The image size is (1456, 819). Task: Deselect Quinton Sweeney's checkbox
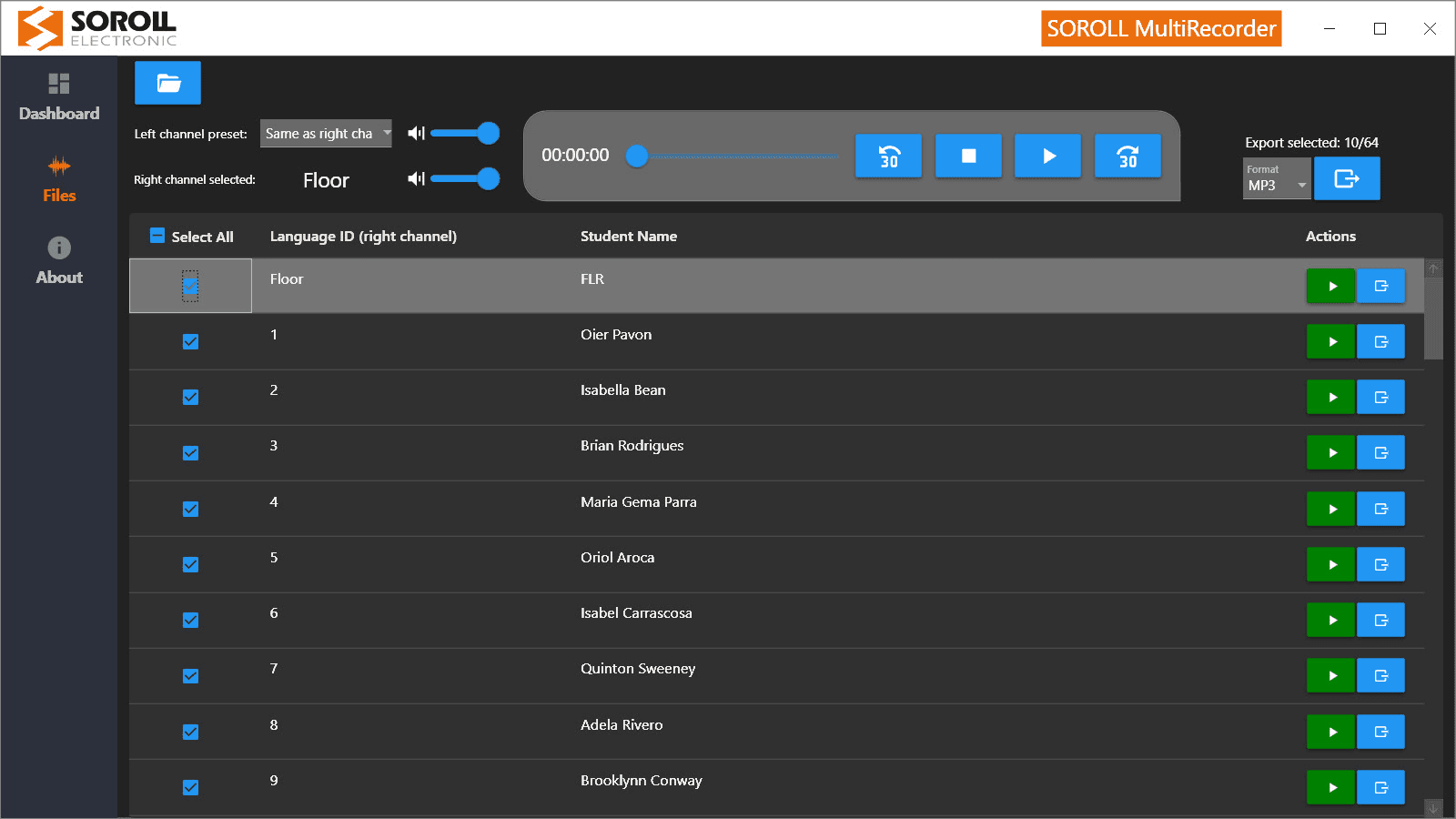coord(190,676)
